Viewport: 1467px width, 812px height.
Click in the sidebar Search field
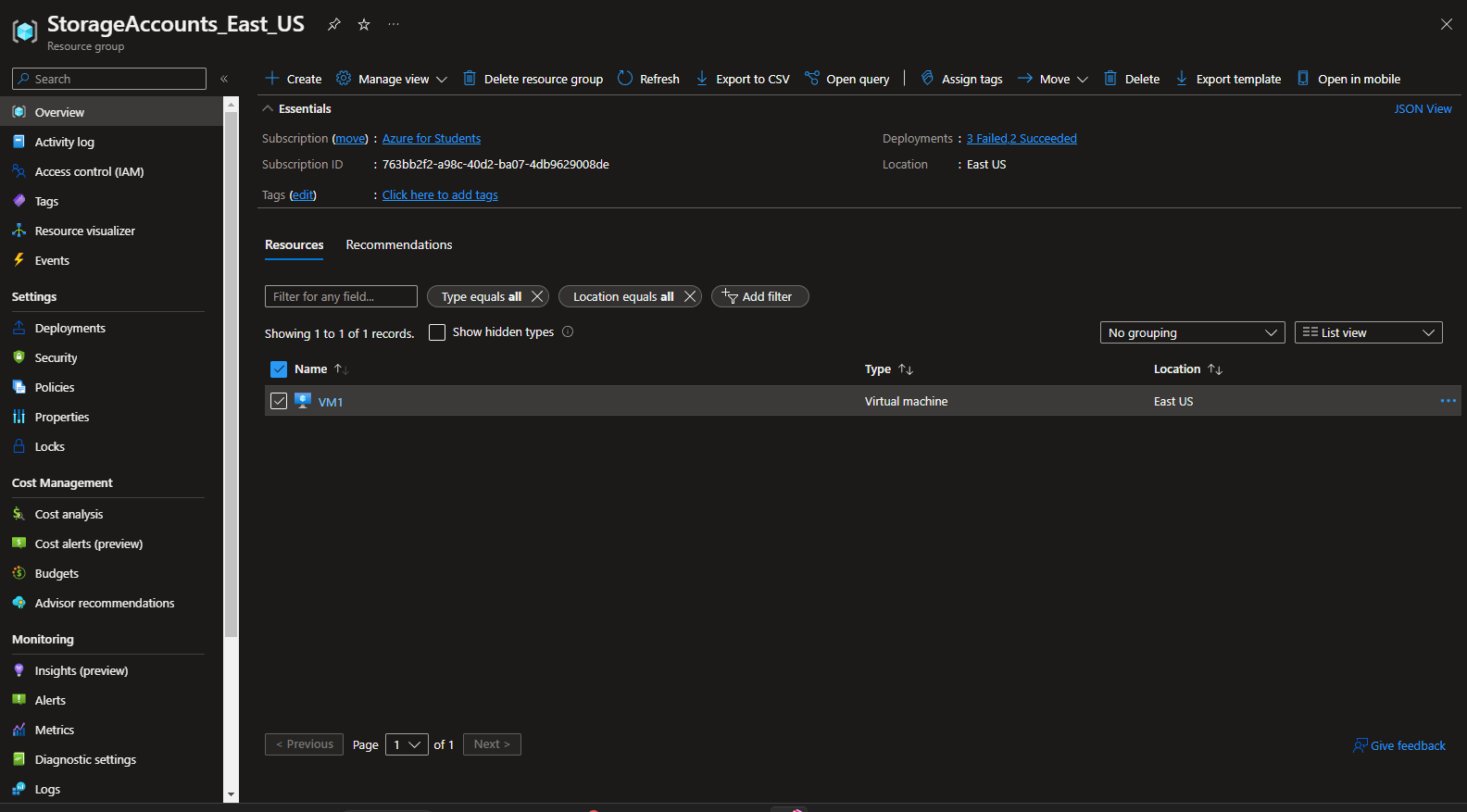[x=109, y=79]
